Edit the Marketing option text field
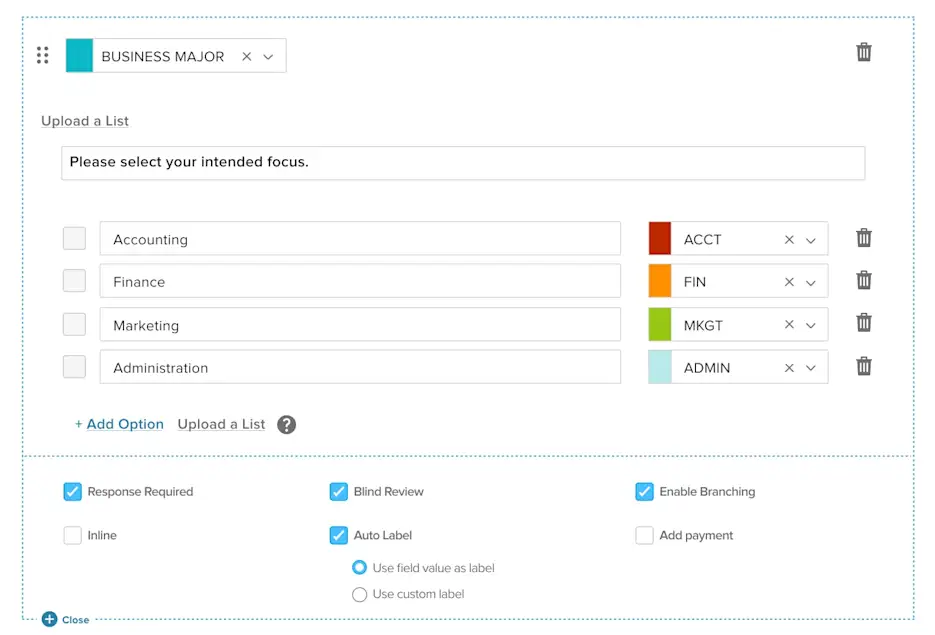The image size is (935, 635). [360, 324]
